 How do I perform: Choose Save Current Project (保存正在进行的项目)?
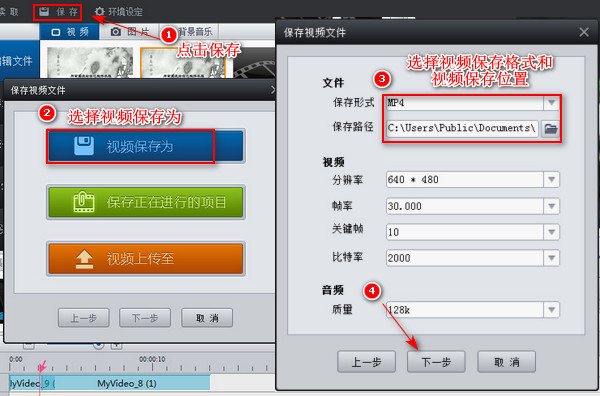pyautogui.click(x=145, y=202)
